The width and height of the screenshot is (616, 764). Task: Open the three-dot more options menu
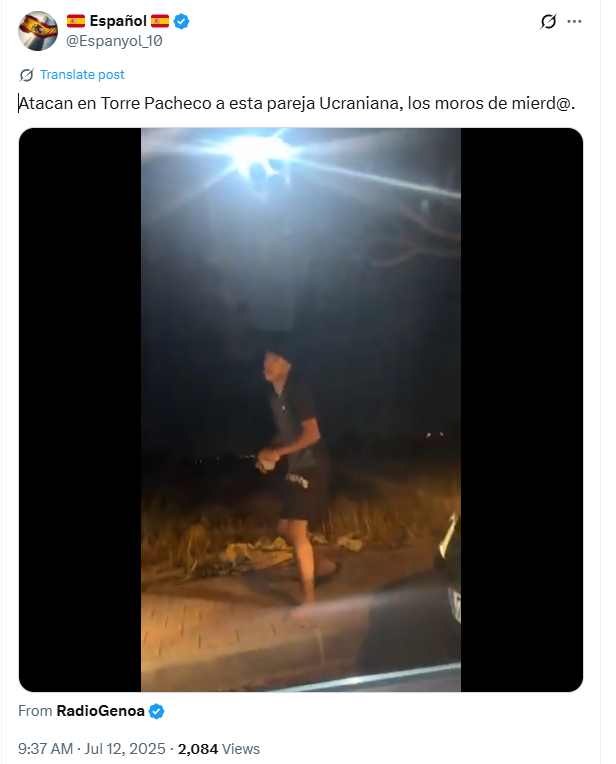[x=575, y=21]
